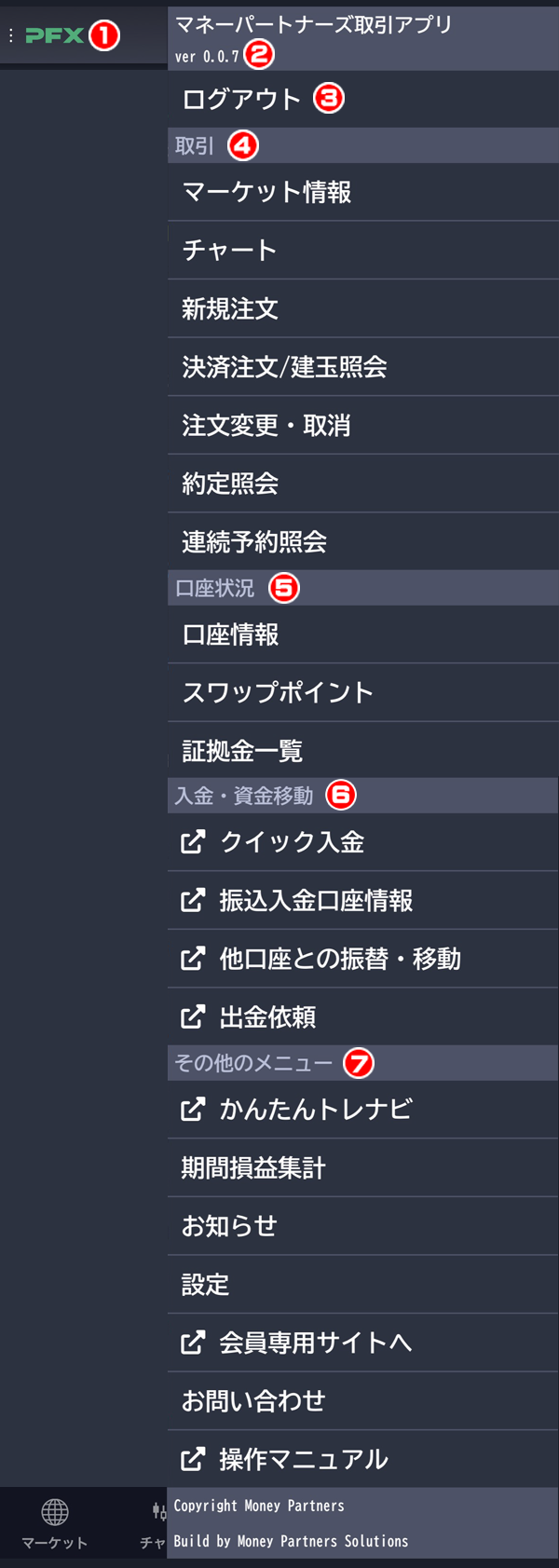Viewport: 559px width, 1568px height.
Task: Open 他口座との振替・移動 link
Action: (363, 959)
